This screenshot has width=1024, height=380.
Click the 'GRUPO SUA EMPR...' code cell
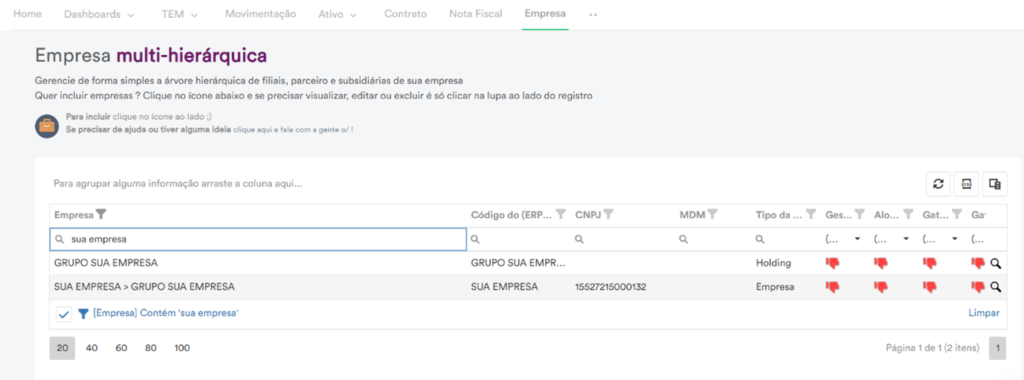click(518, 263)
